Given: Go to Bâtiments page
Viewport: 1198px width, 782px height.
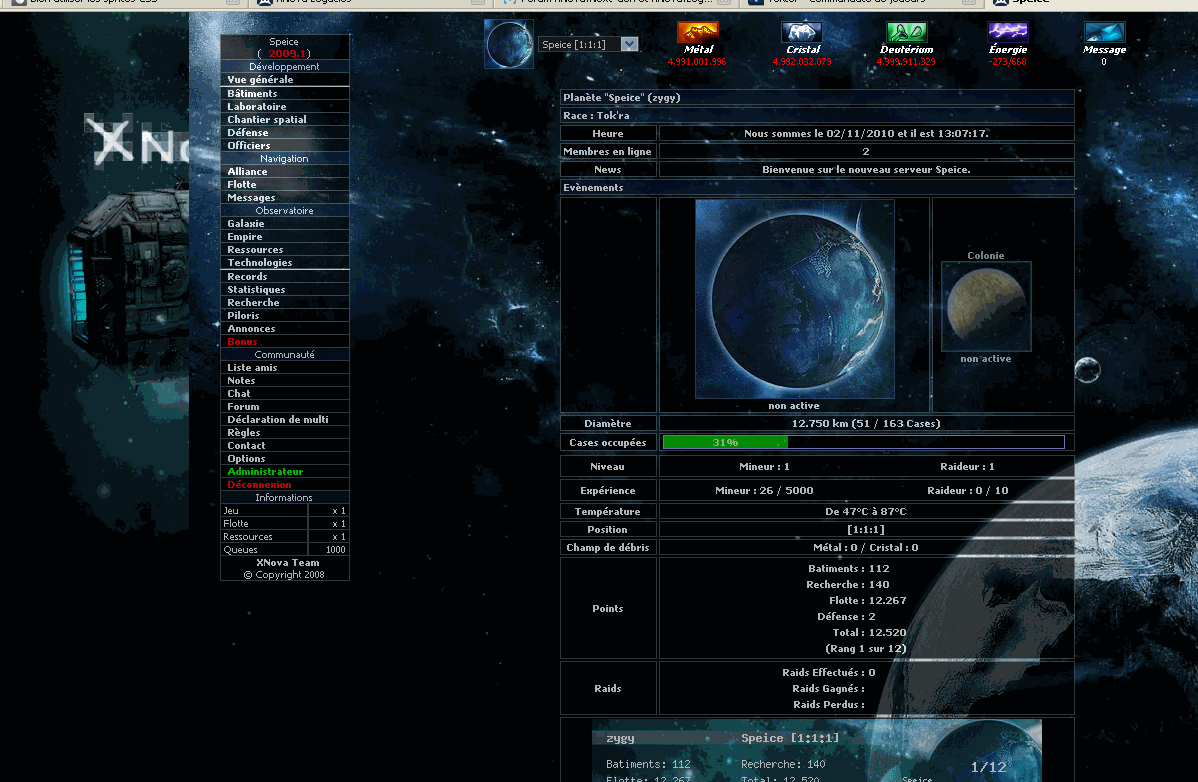Looking at the screenshot, I should click(252, 93).
